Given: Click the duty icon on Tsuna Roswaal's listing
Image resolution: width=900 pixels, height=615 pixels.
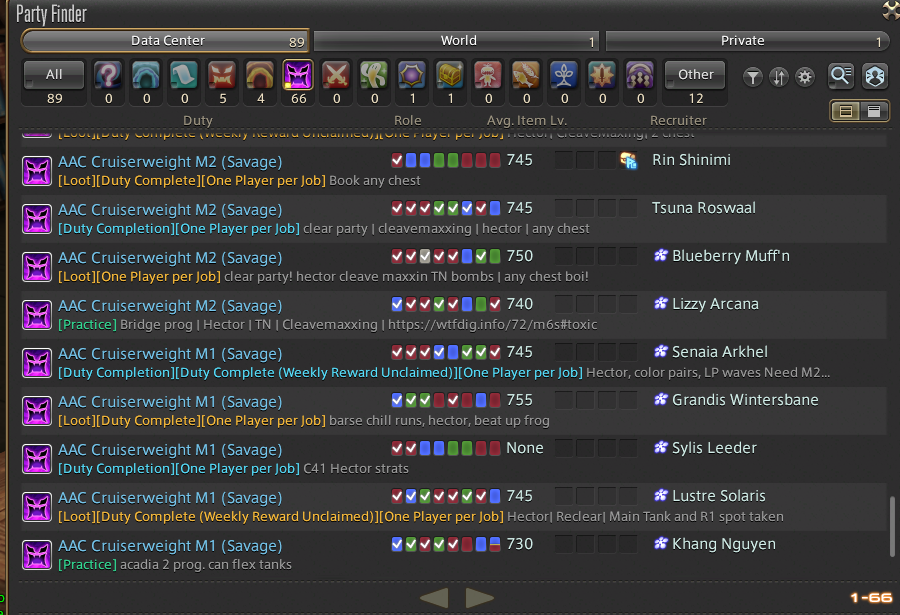Looking at the screenshot, I should coord(37,219).
